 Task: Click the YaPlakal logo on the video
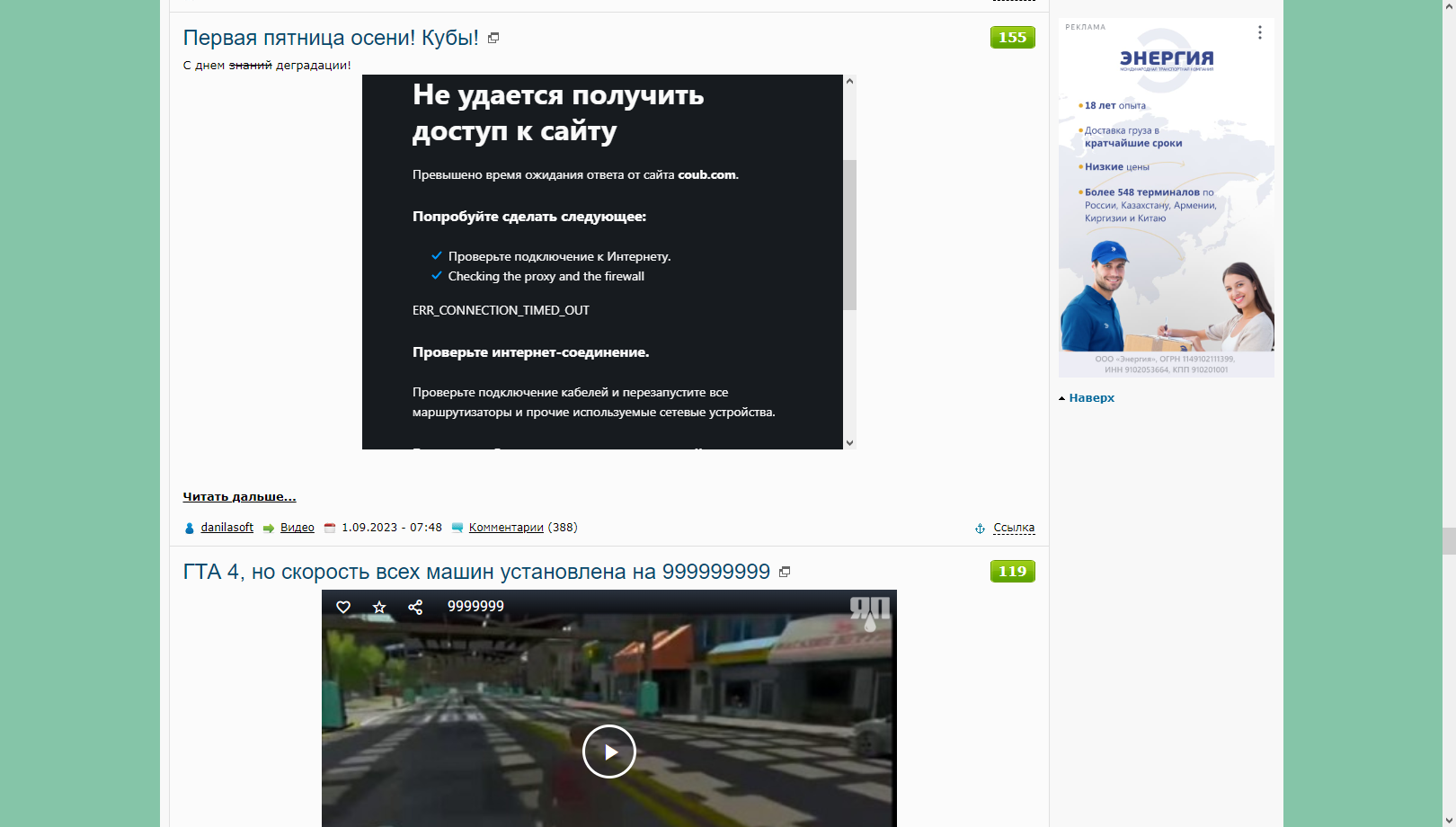point(870,613)
